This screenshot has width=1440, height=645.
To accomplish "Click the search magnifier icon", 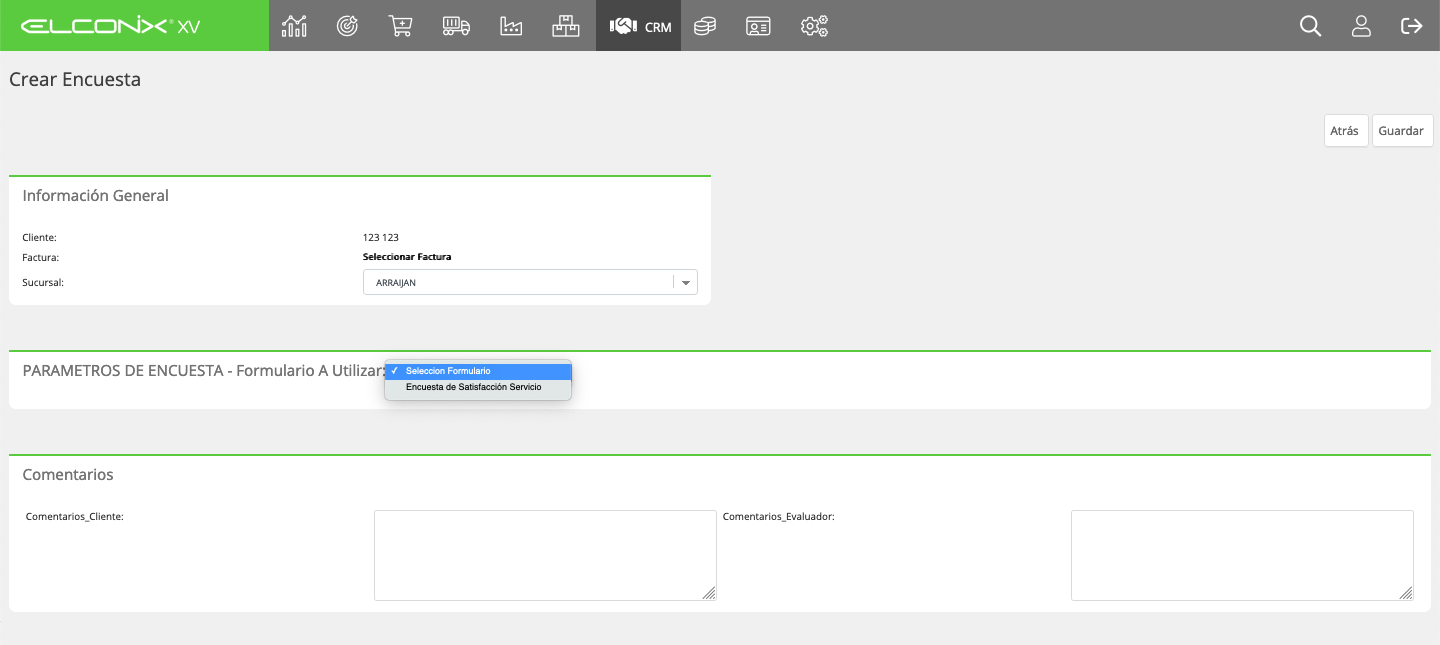I will click(1310, 26).
